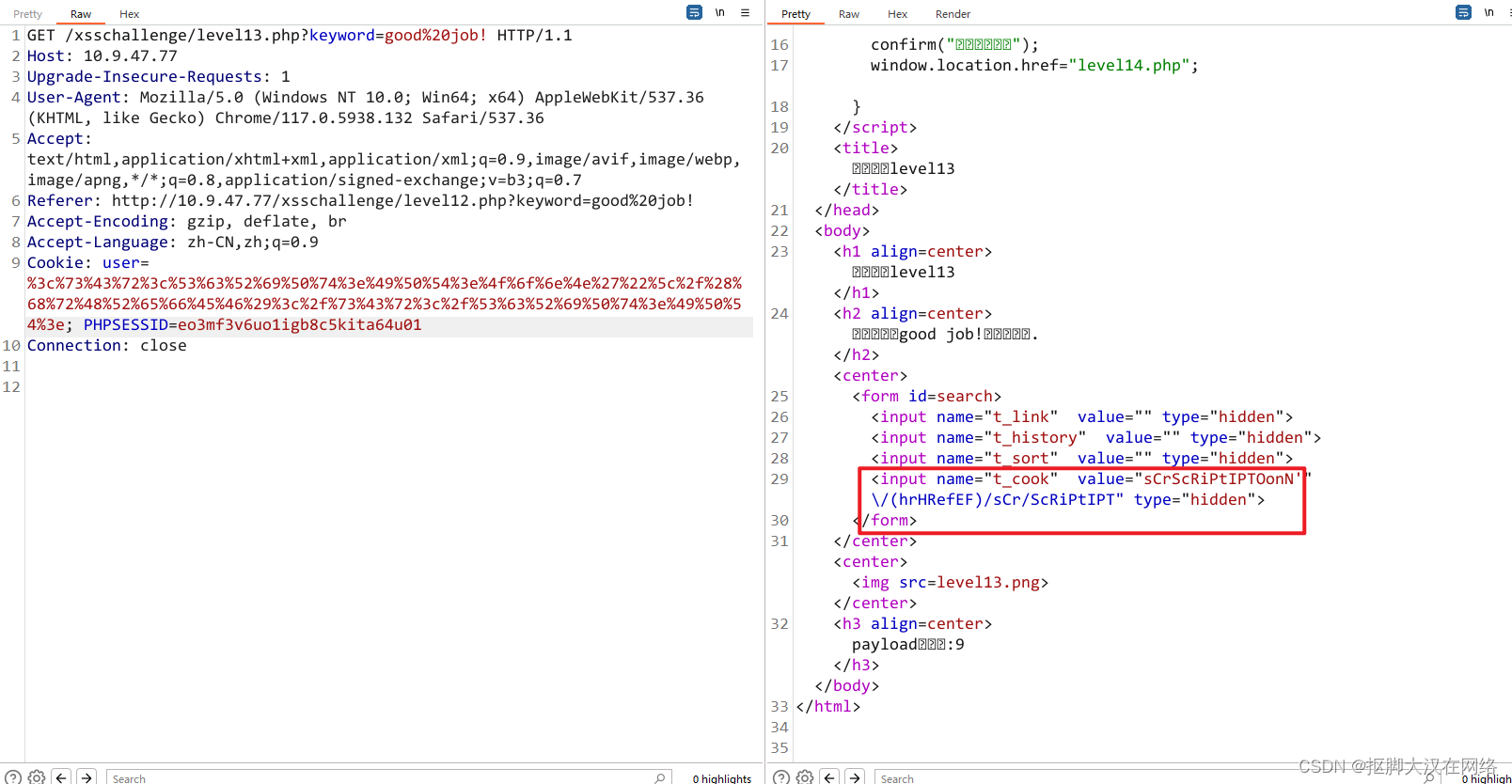1512x784 pixels.
Task: Click the window.location.href level14.php line
Action: tap(1034, 65)
